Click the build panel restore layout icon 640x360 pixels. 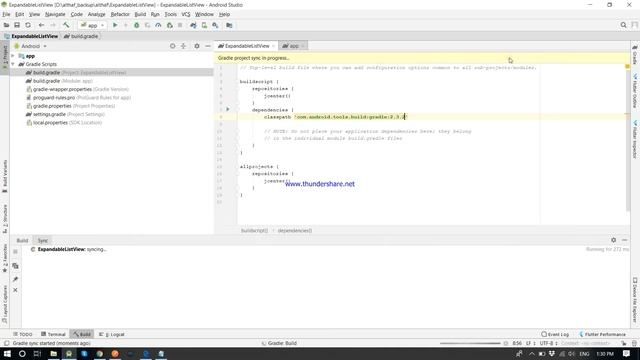[x=15, y=266]
